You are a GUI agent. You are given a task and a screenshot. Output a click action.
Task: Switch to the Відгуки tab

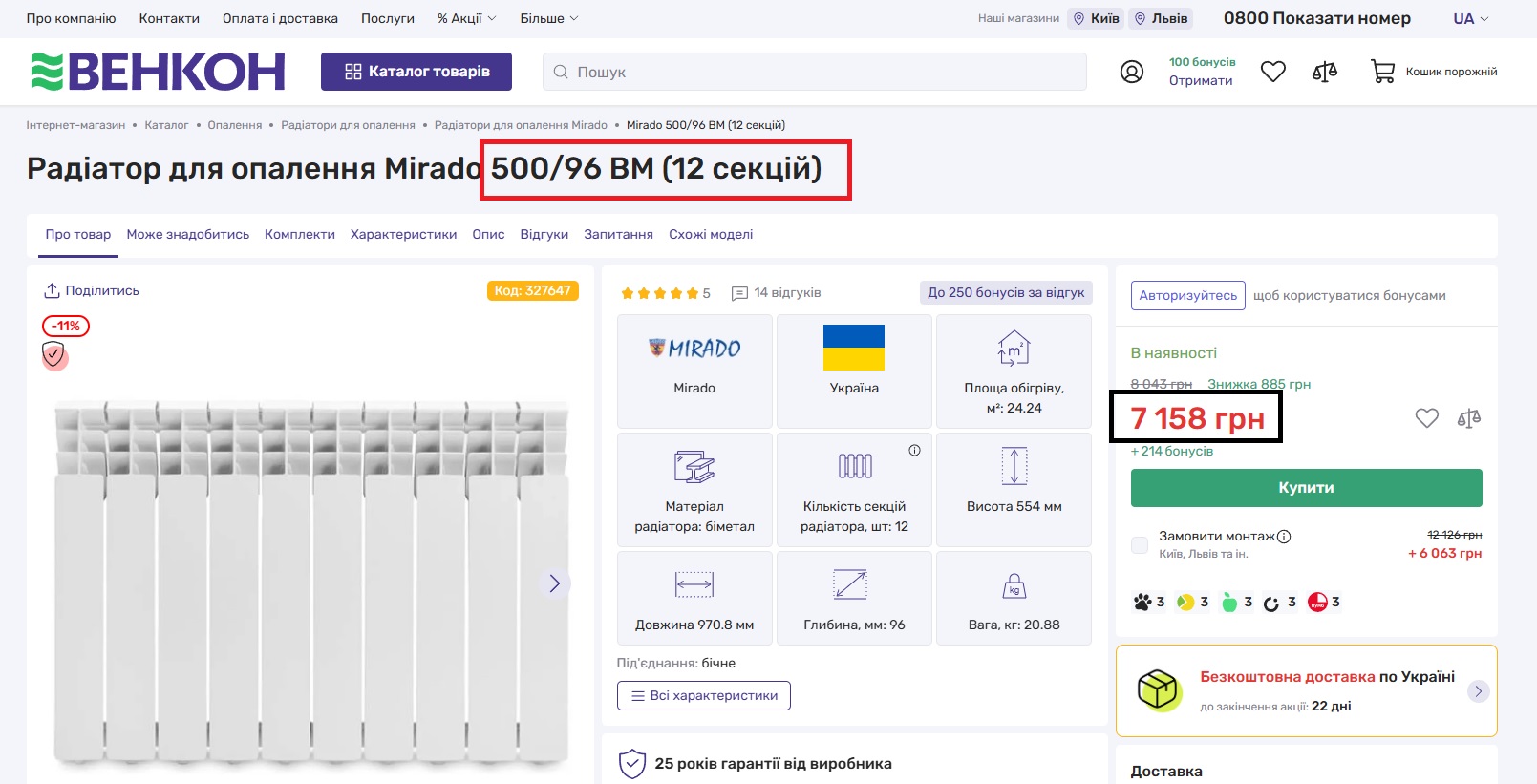(544, 234)
